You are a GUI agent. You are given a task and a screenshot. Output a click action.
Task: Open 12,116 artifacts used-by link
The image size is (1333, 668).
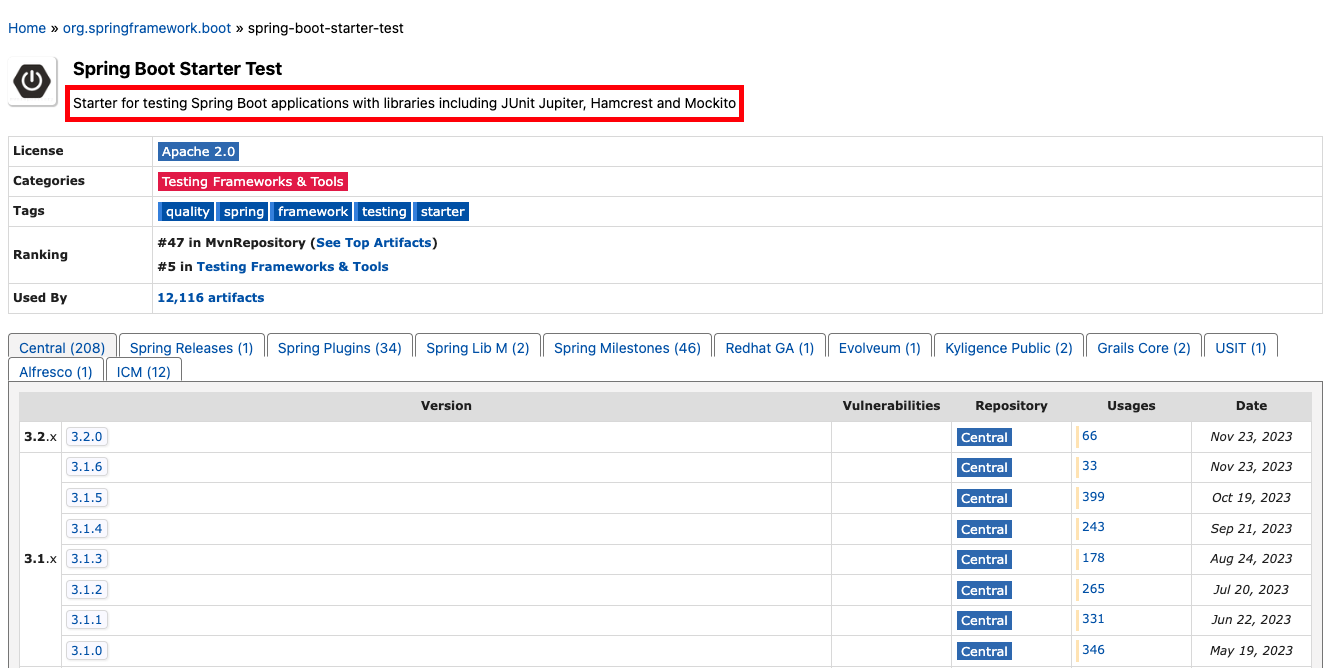pos(211,298)
